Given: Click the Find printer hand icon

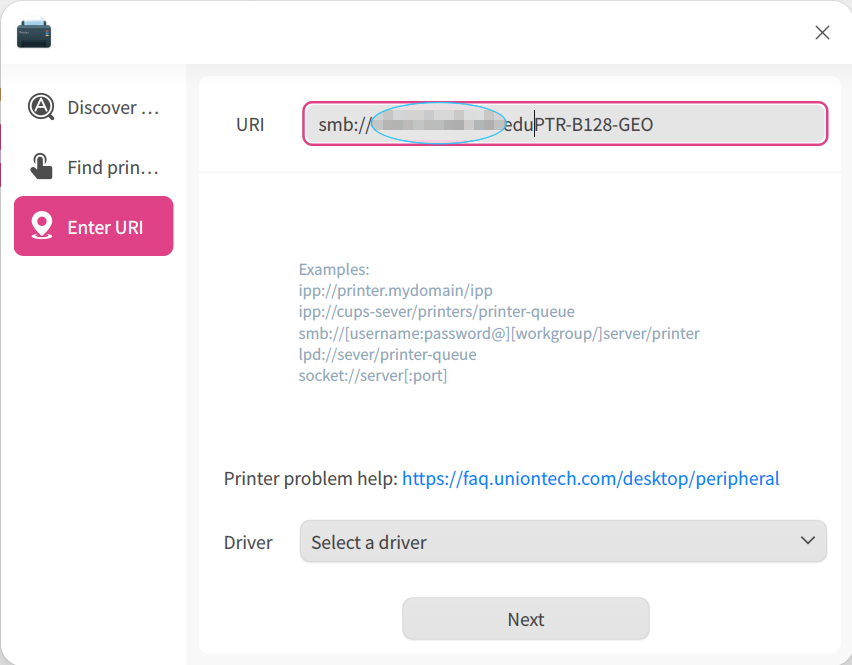Looking at the screenshot, I should 41,166.
